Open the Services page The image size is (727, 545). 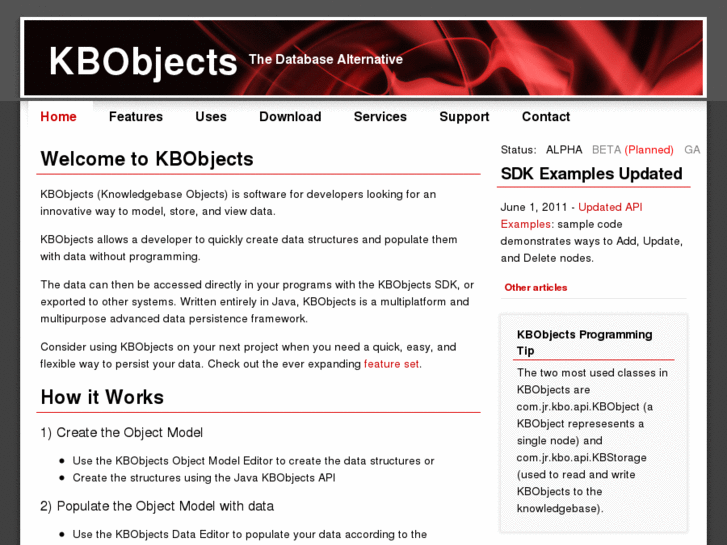click(x=380, y=116)
